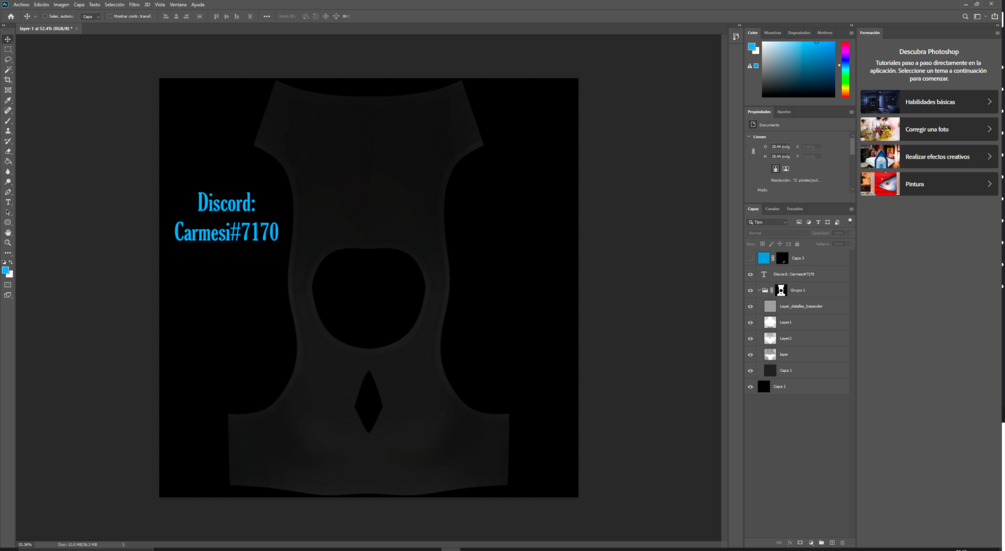The height and width of the screenshot is (551, 1005).
Task: Show the Capa 3 layer
Action: 751,258
